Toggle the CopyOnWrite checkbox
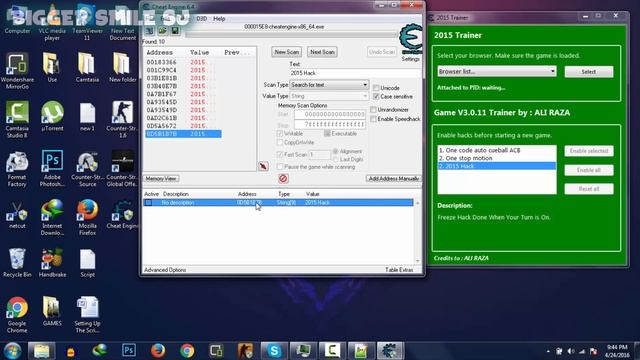Viewport: 640px width, 360px height. point(280,142)
